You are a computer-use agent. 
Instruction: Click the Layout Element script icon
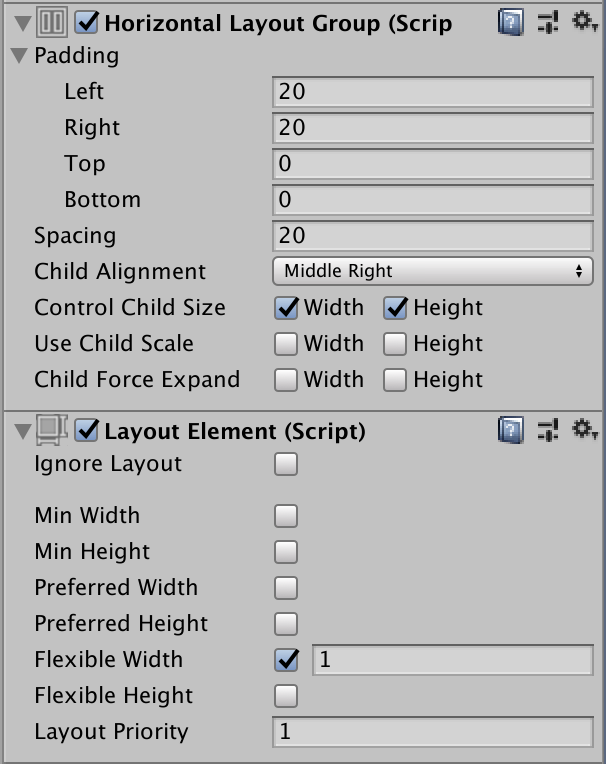click(51, 430)
